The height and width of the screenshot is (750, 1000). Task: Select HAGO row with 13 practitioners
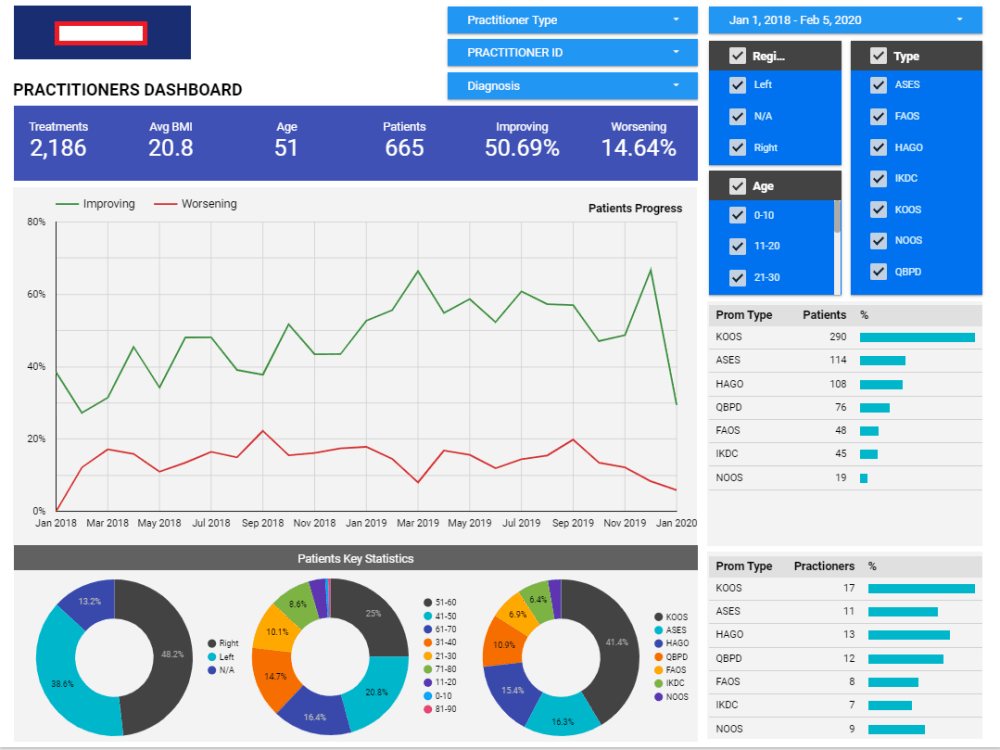tap(845, 635)
